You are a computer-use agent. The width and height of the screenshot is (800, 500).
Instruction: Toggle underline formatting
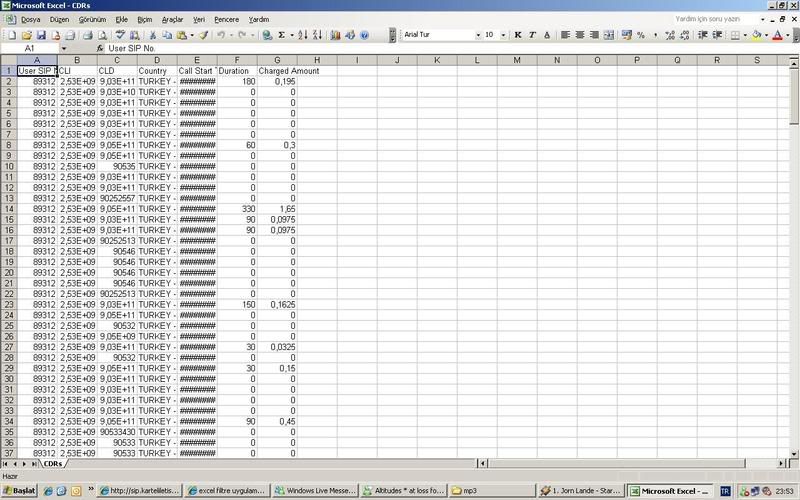point(547,35)
